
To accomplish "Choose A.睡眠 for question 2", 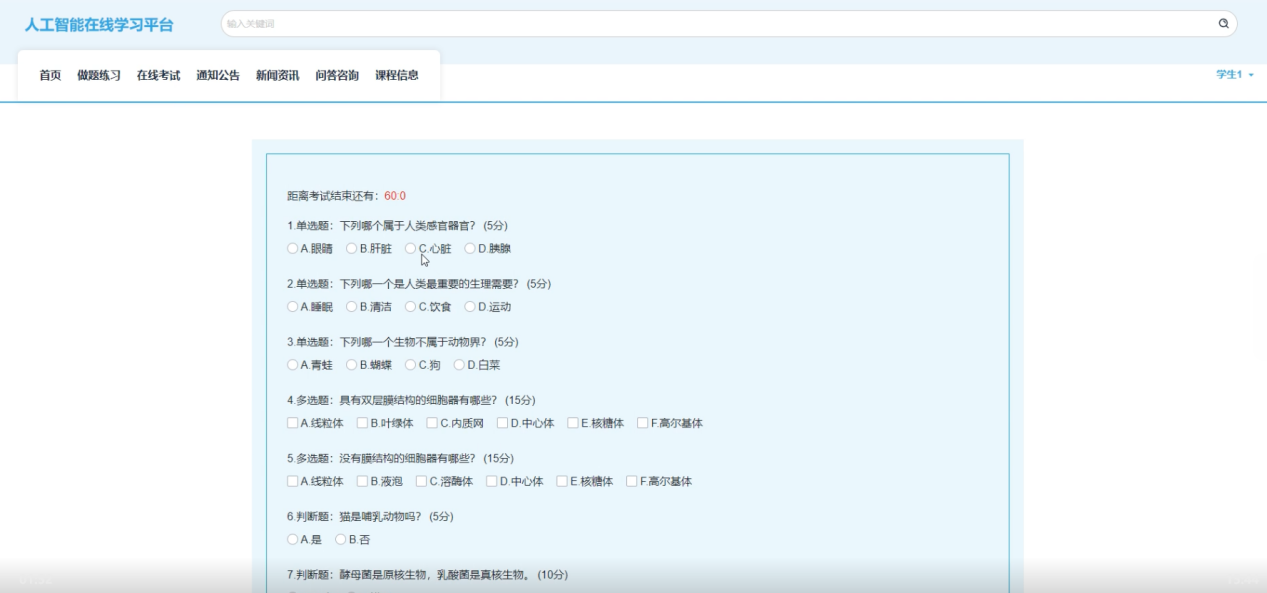I will pos(293,306).
